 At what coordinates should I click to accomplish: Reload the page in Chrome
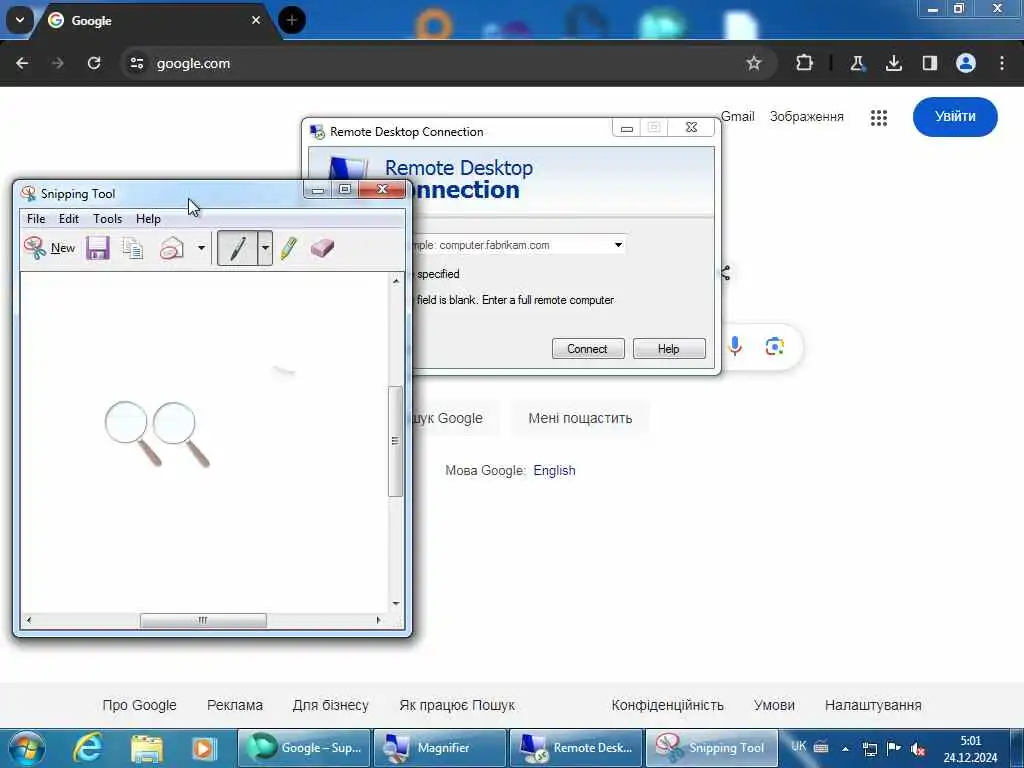pos(94,63)
